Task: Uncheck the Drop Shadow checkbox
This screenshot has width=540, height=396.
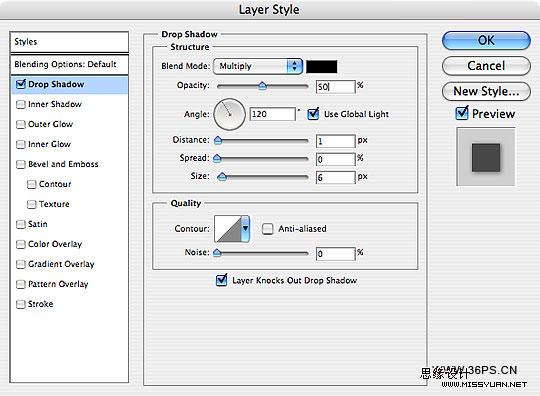Action: [x=21, y=84]
